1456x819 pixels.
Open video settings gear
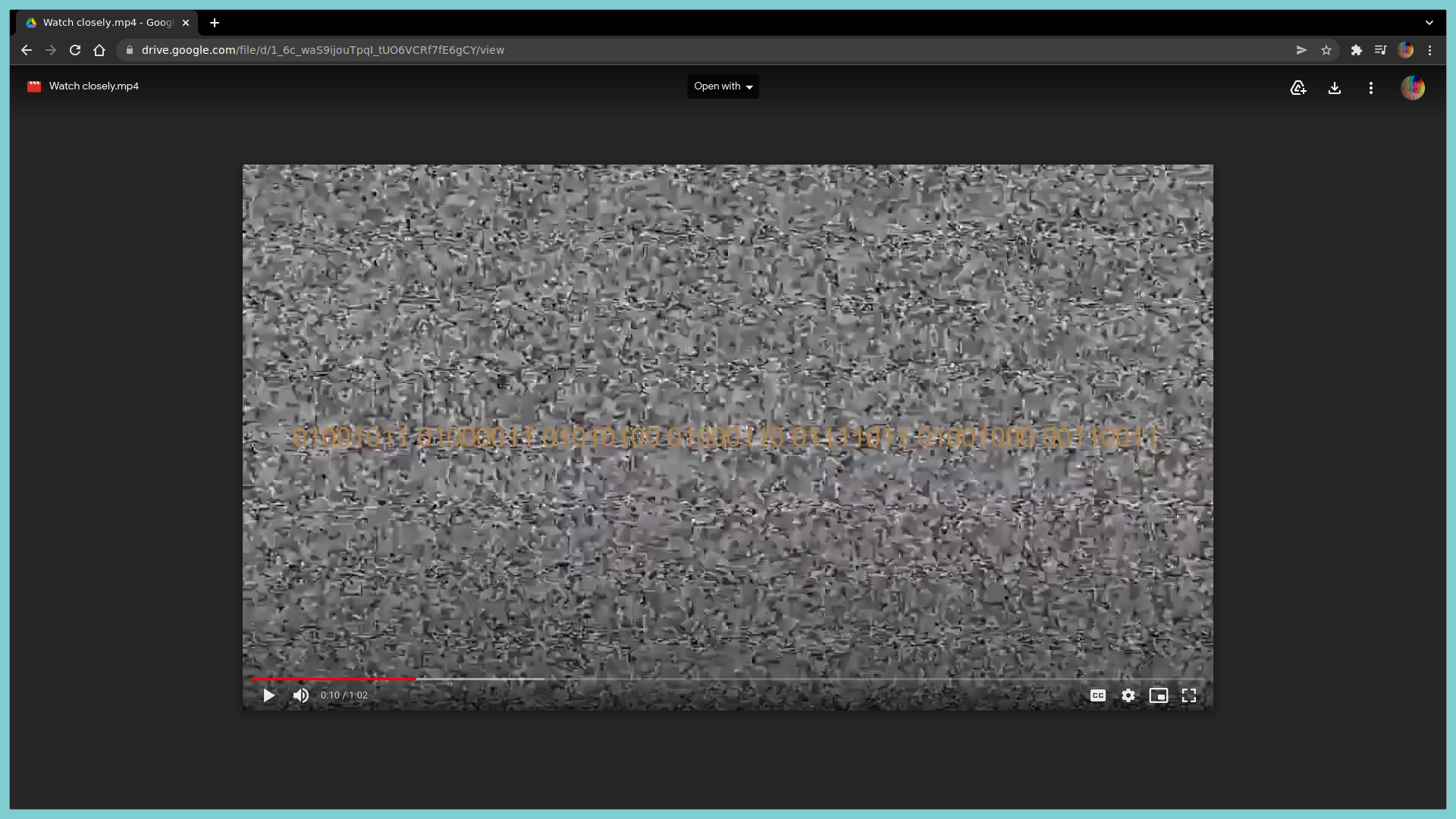tap(1128, 695)
